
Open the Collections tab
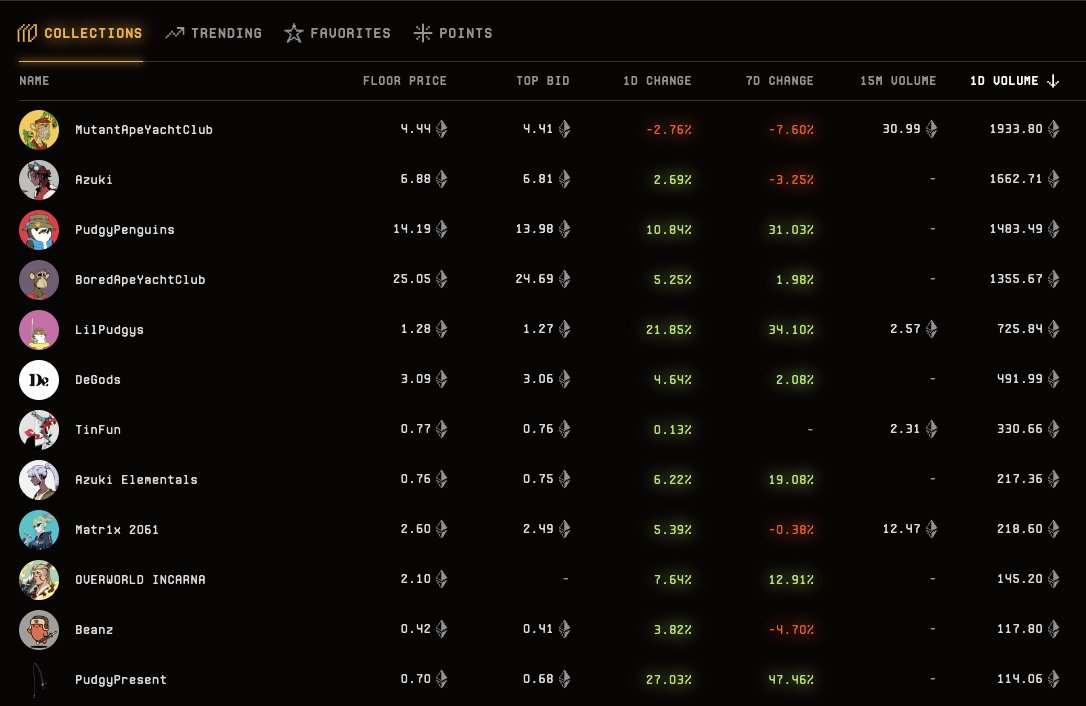point(80,33)
